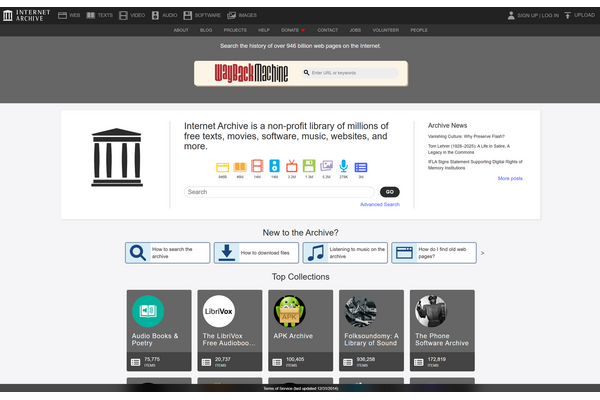
Task: Open the Projects link
Action: [x=235, y=30]
